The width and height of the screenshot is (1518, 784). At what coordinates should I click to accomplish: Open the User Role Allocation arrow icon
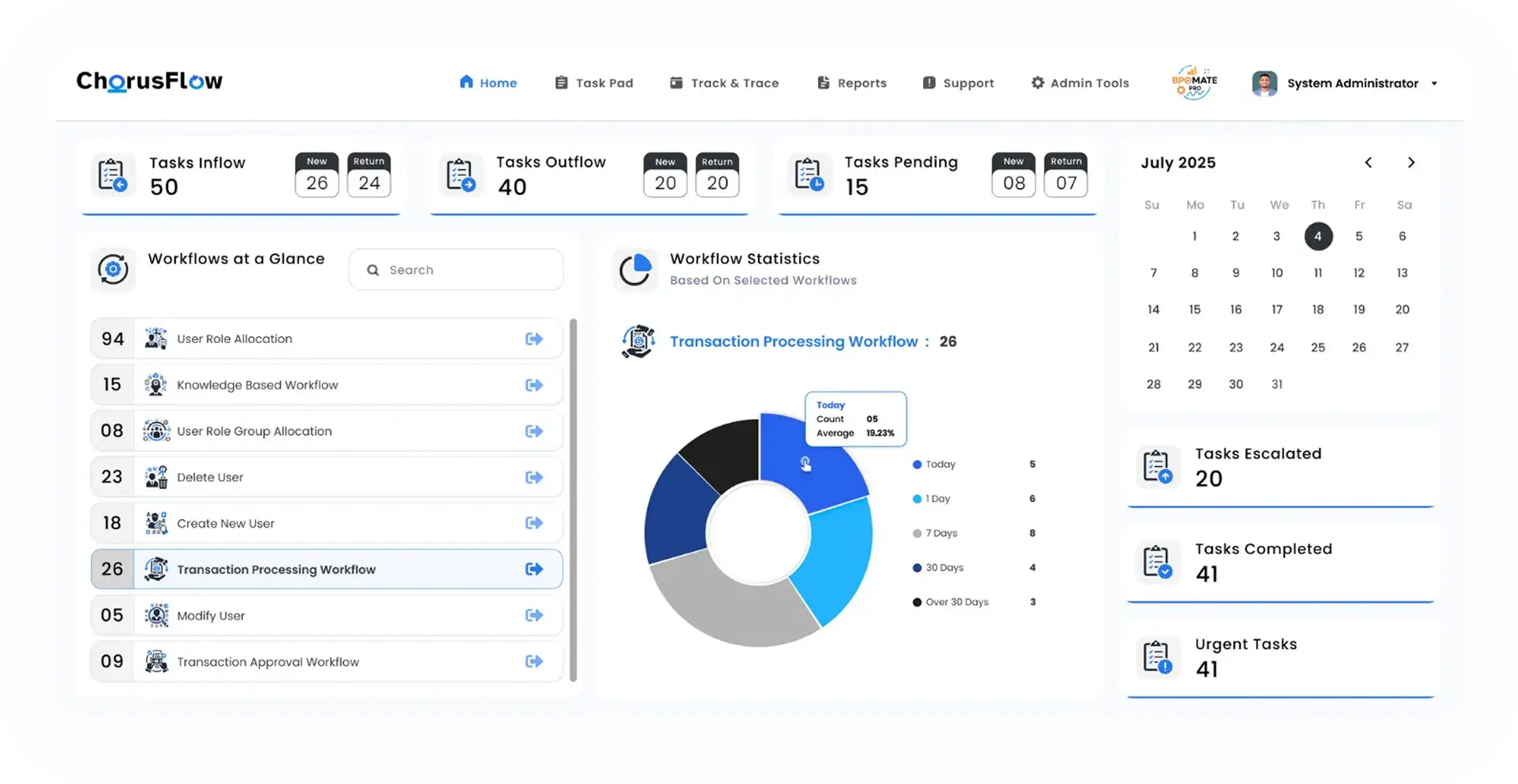[x=534, y=339]
